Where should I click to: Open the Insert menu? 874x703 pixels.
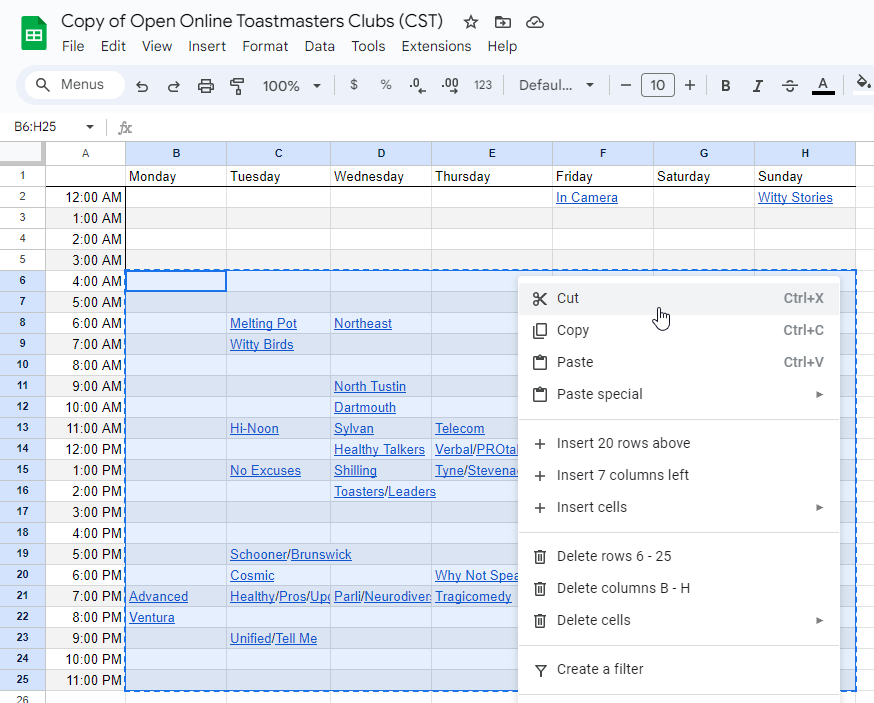(207, 46)
